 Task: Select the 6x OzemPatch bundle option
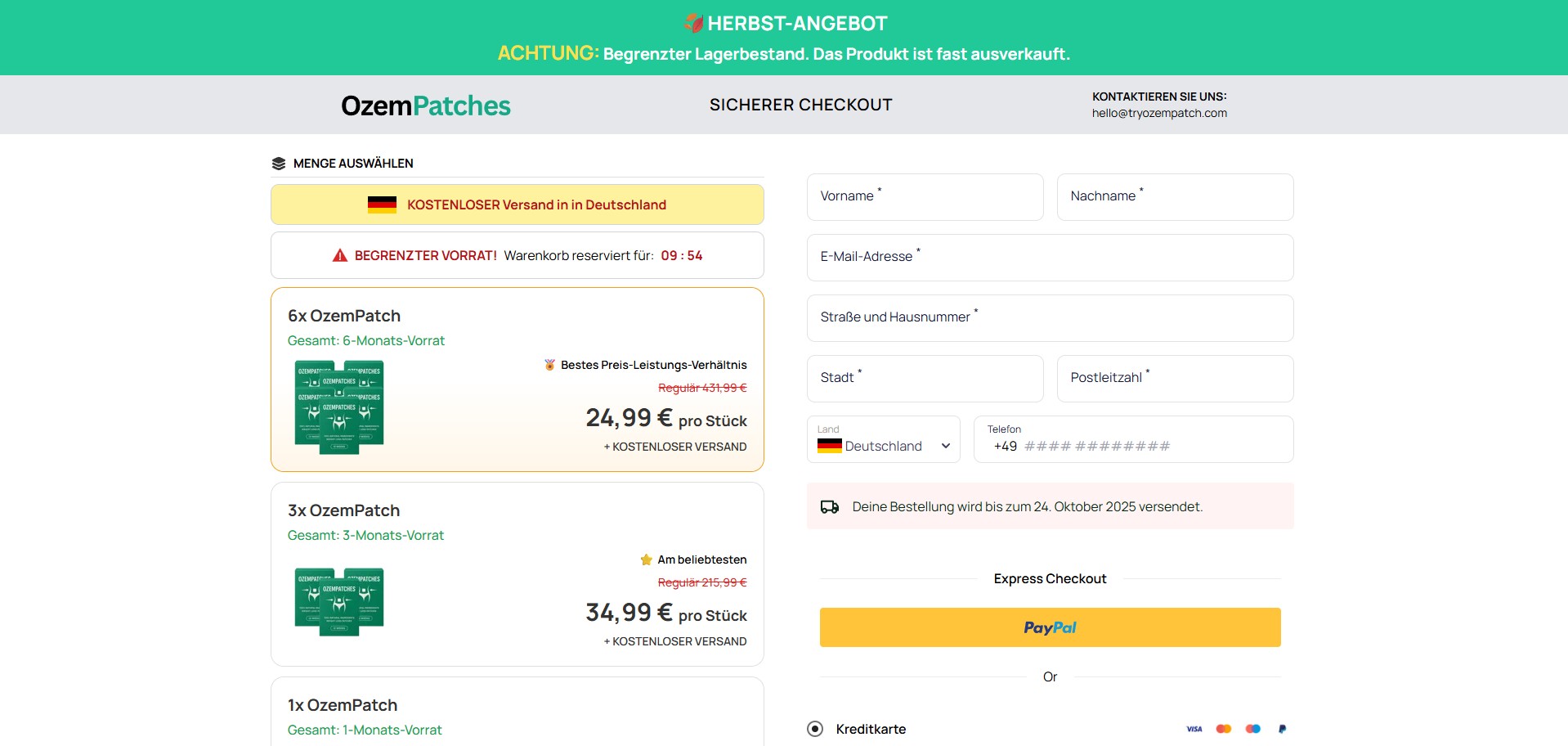[517, 380]
